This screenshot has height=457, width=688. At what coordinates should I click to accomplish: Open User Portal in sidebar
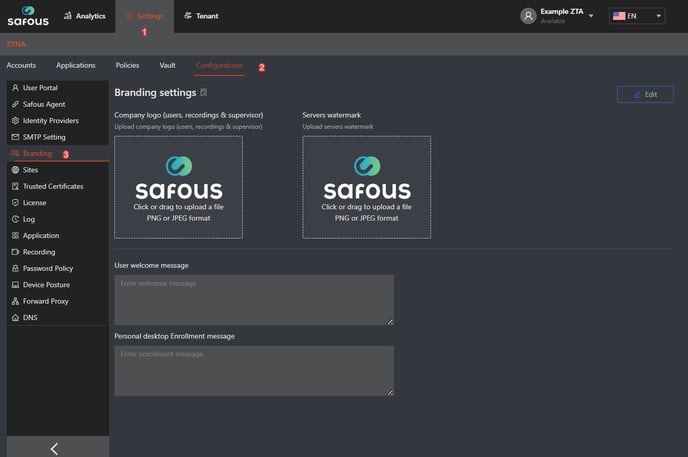(40, 88)
